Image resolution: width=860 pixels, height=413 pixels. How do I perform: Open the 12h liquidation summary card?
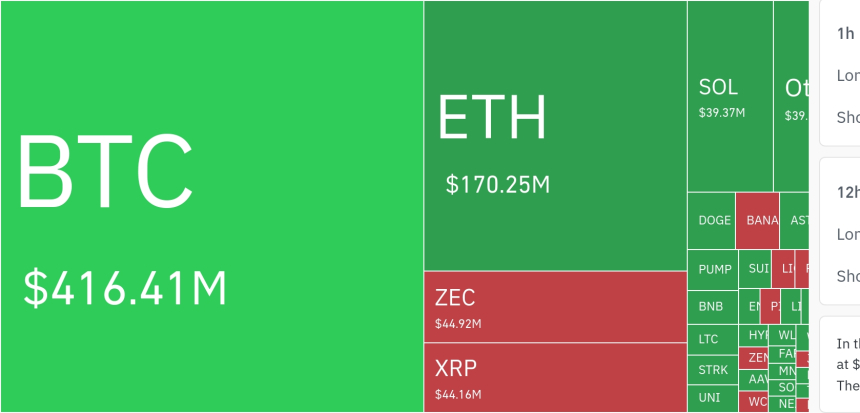point(840,231)
